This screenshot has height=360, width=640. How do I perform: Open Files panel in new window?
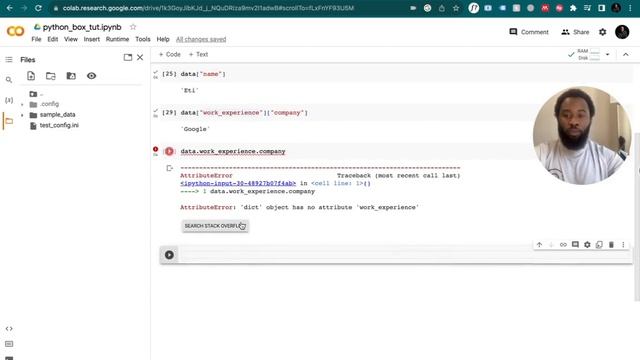pyautogui.click(x=128, y=58)
